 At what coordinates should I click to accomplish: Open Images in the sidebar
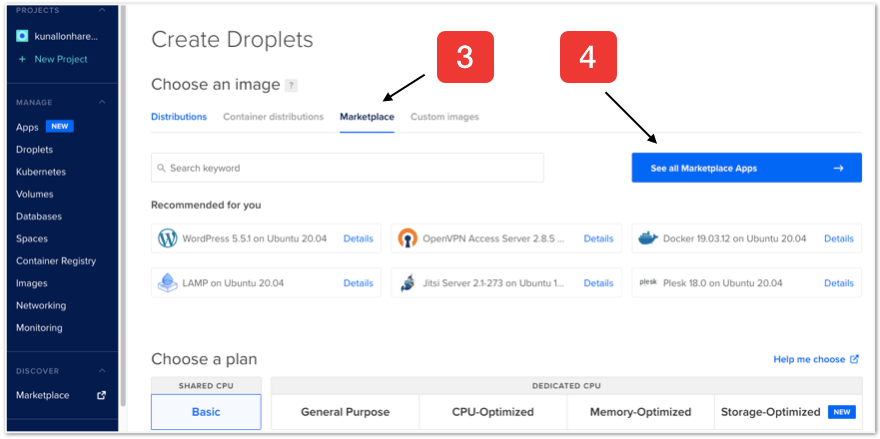pyautogui.click(x=31, y=283)
